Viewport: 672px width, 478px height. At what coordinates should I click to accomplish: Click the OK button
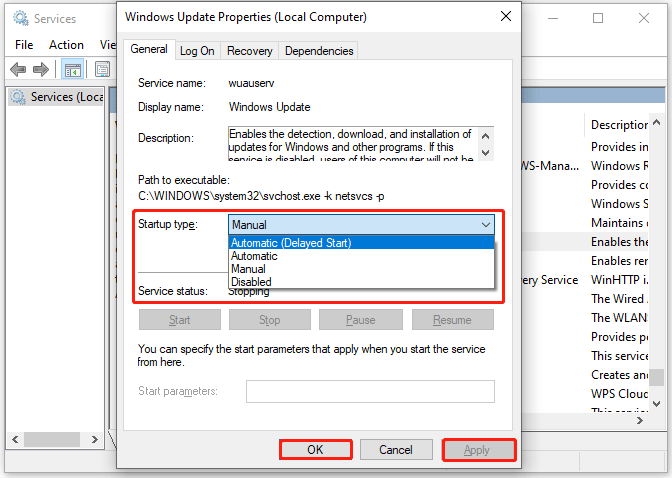315,449
